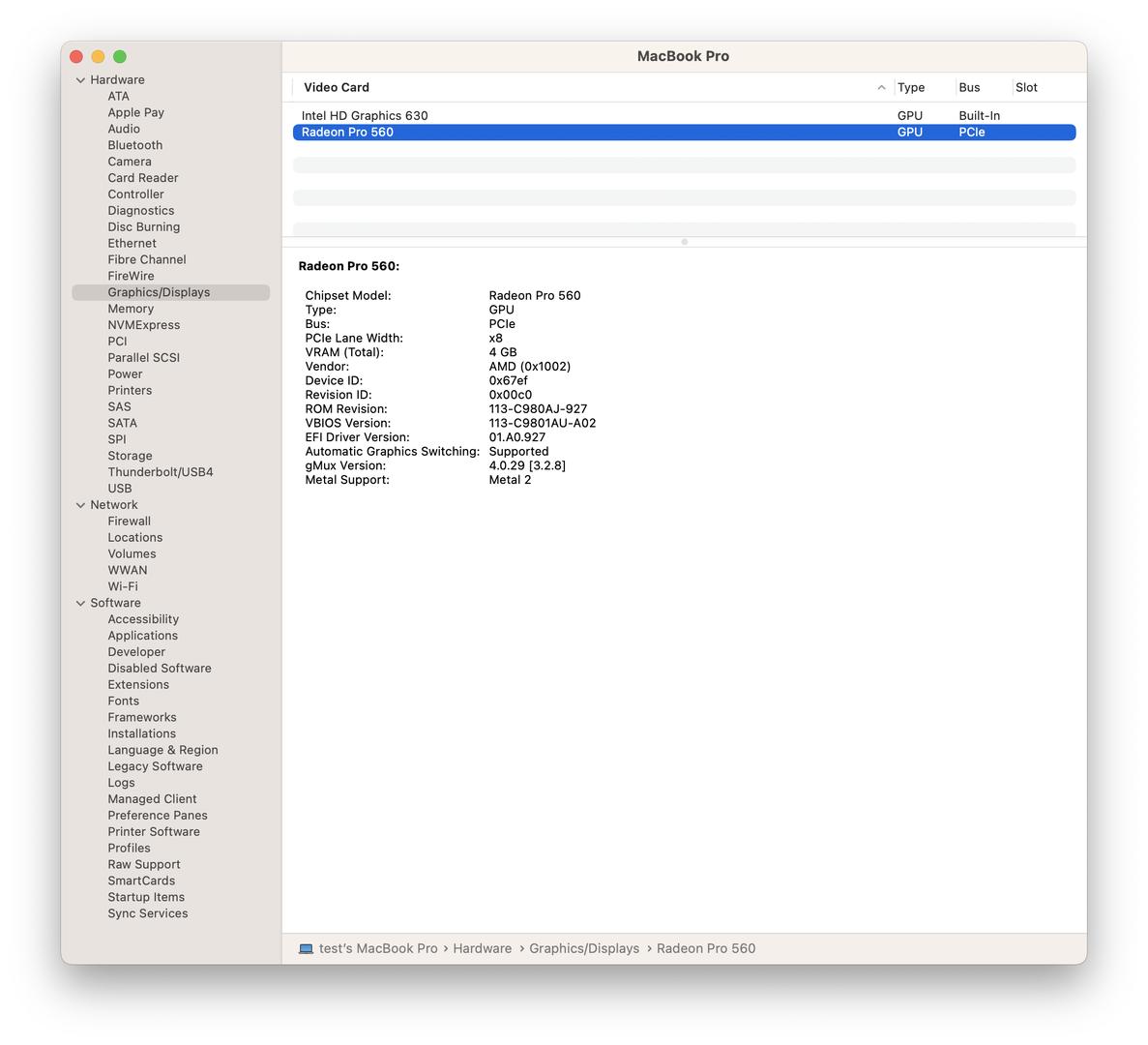Click VBIOS Version value 113-C9801AU-A02
Viewport: 1148px width, 1045px height.
click(543, 423)
